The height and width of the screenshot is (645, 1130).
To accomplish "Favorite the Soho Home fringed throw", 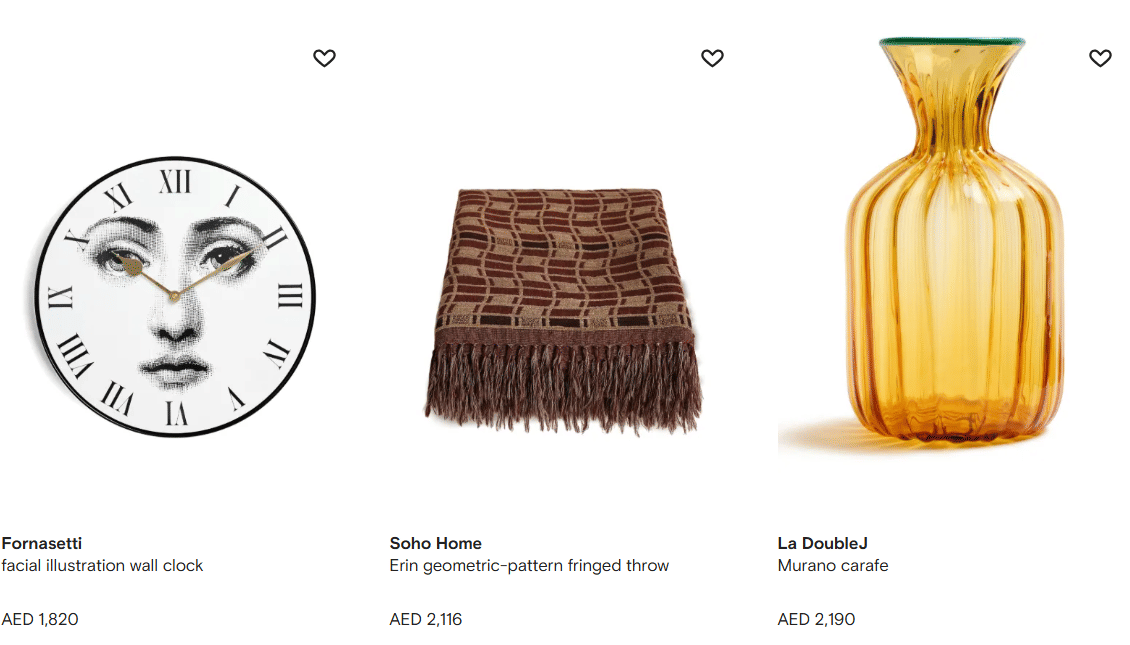I will click(x=712, y=58).
